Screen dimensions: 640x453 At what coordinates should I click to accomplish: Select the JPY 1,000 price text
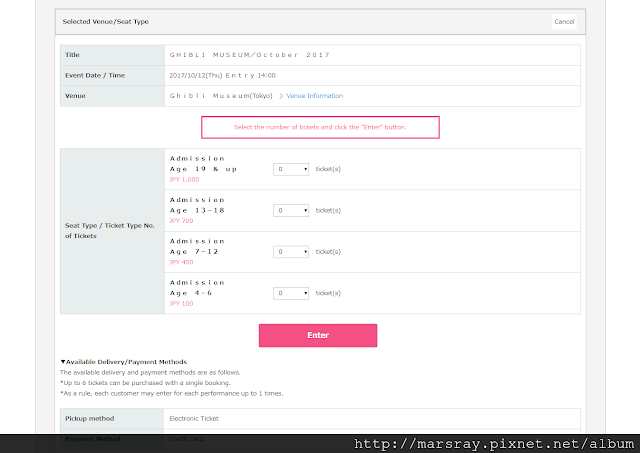point(184,180)
